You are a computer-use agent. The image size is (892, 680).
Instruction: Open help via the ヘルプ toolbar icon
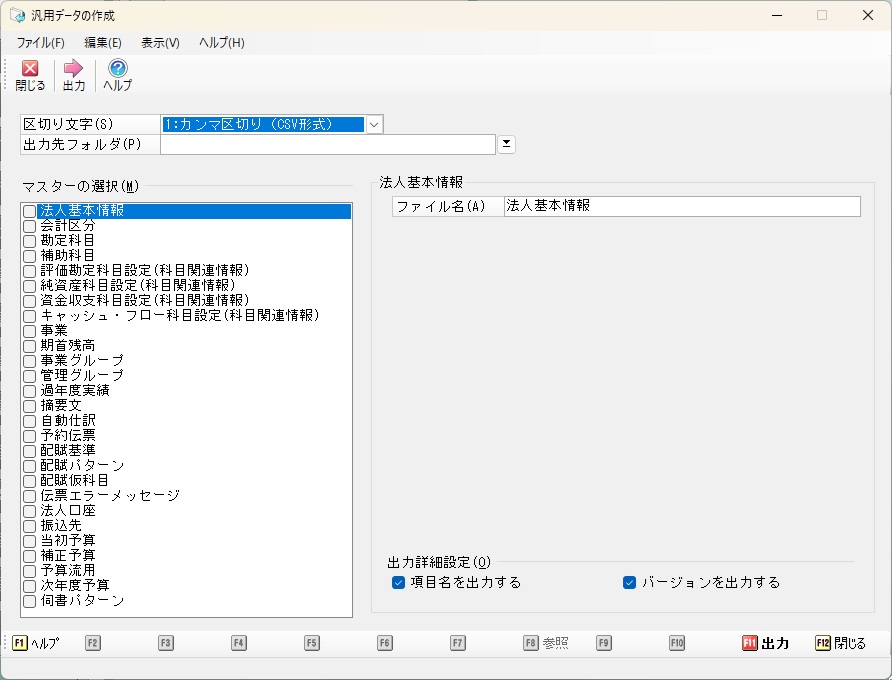(x=117, y=69)
